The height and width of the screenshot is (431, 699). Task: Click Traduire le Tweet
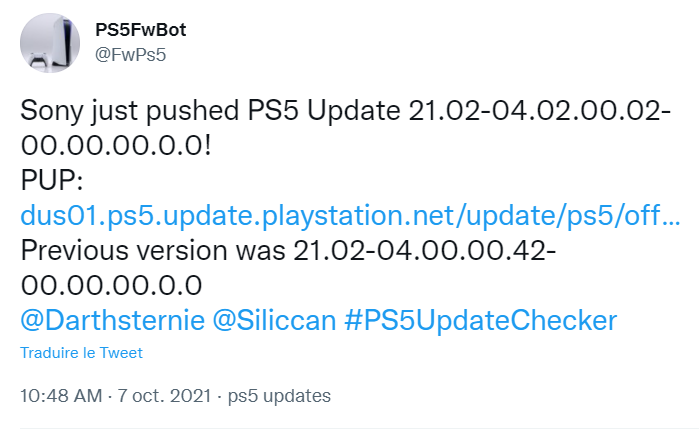82,353
